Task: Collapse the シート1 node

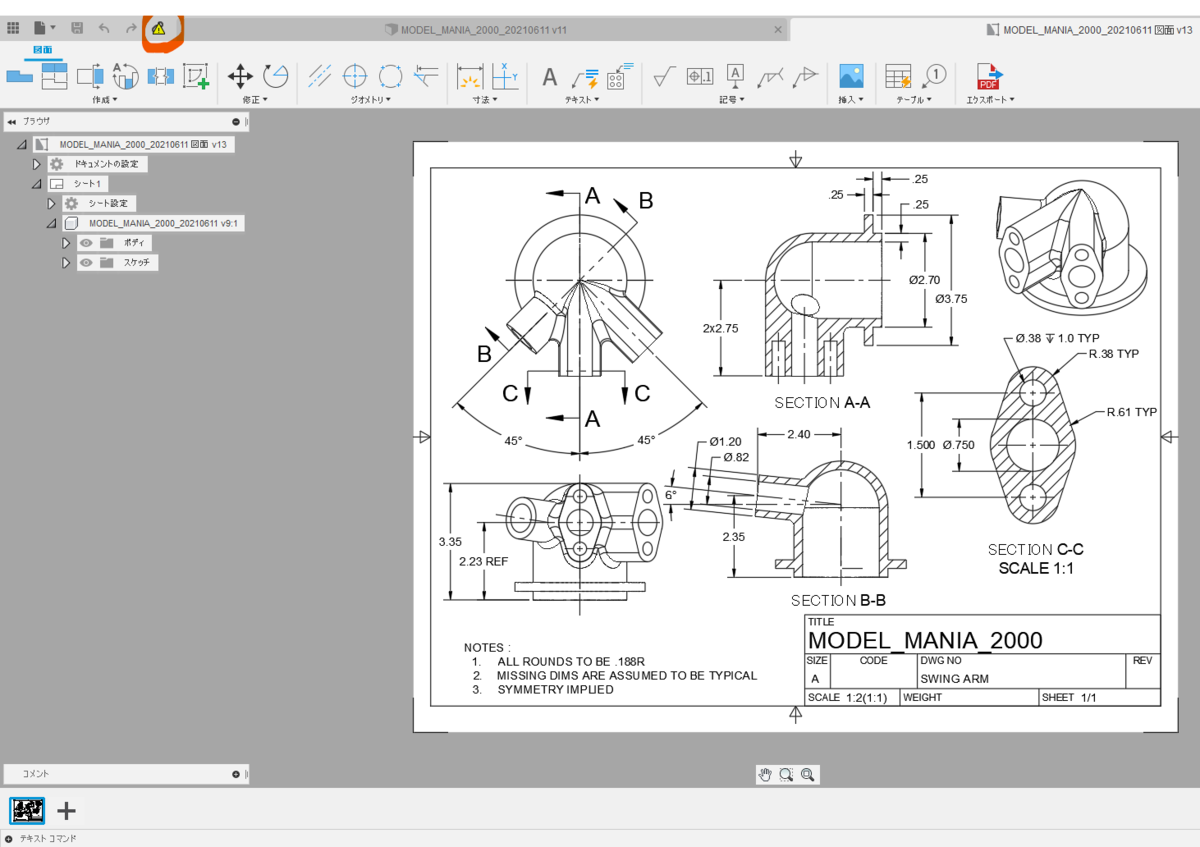Action: tap(37, 184)
